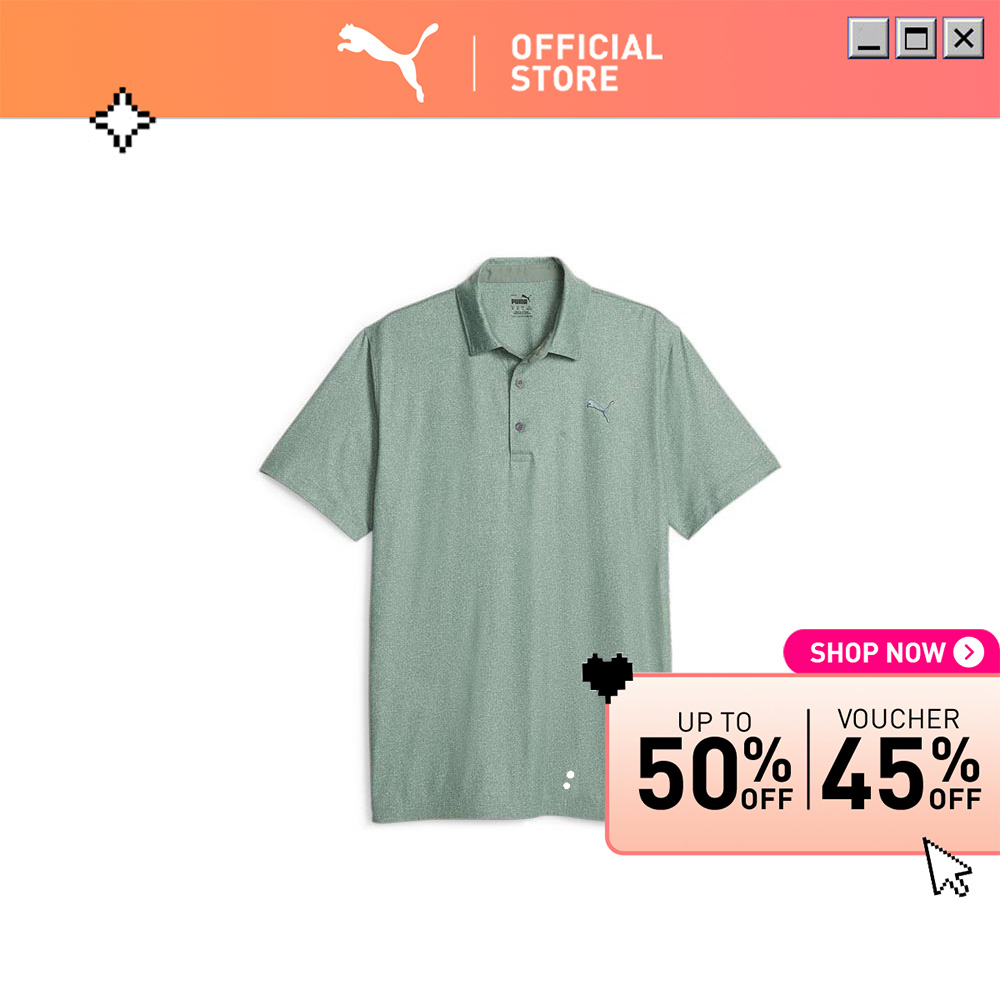Select the VOUCHER 45% OFF offer

[901, 759]
